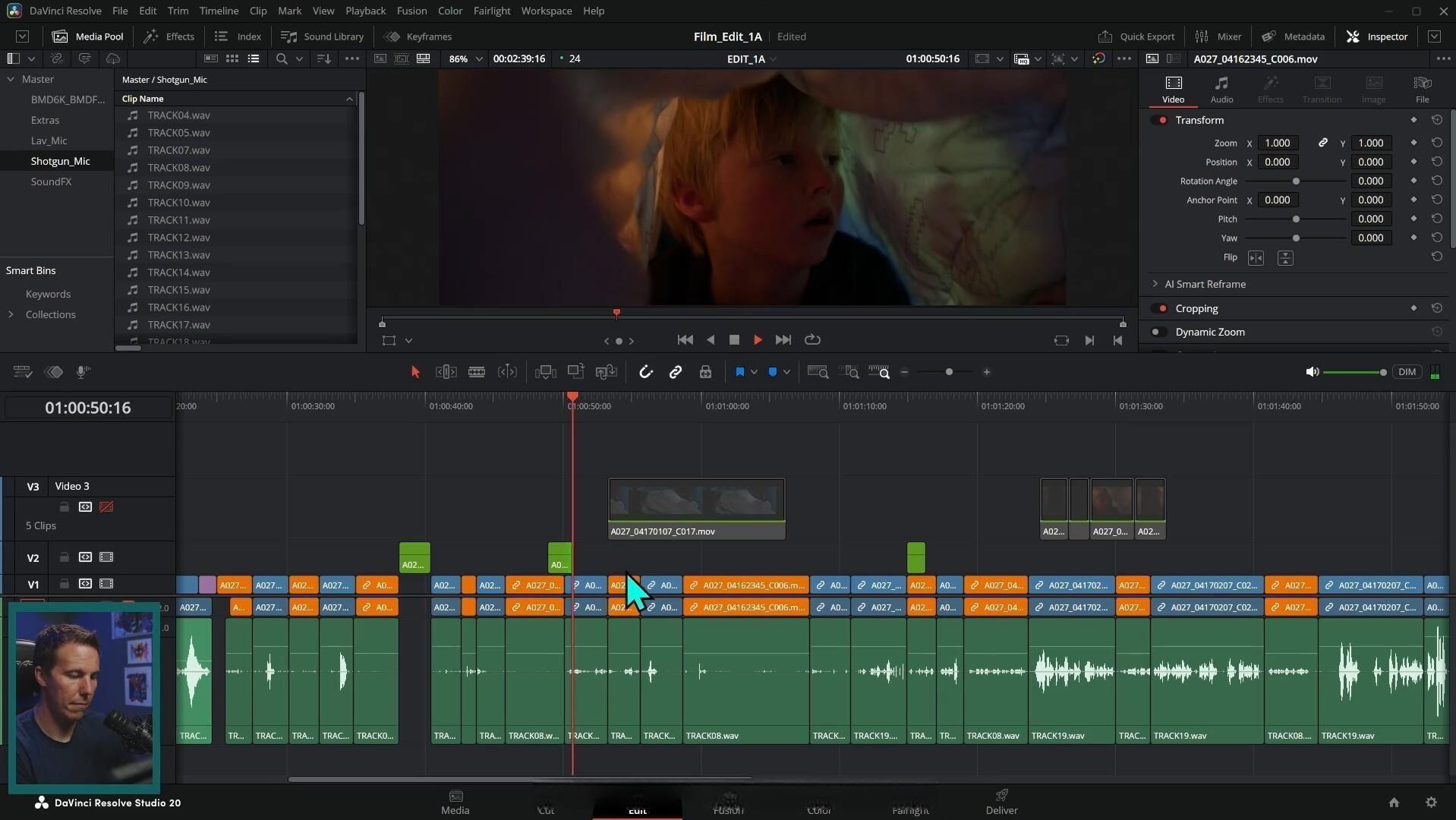Select the arrow Selection Mode tool
Screen dimensions: 1456x820
[x=415, y=372]
